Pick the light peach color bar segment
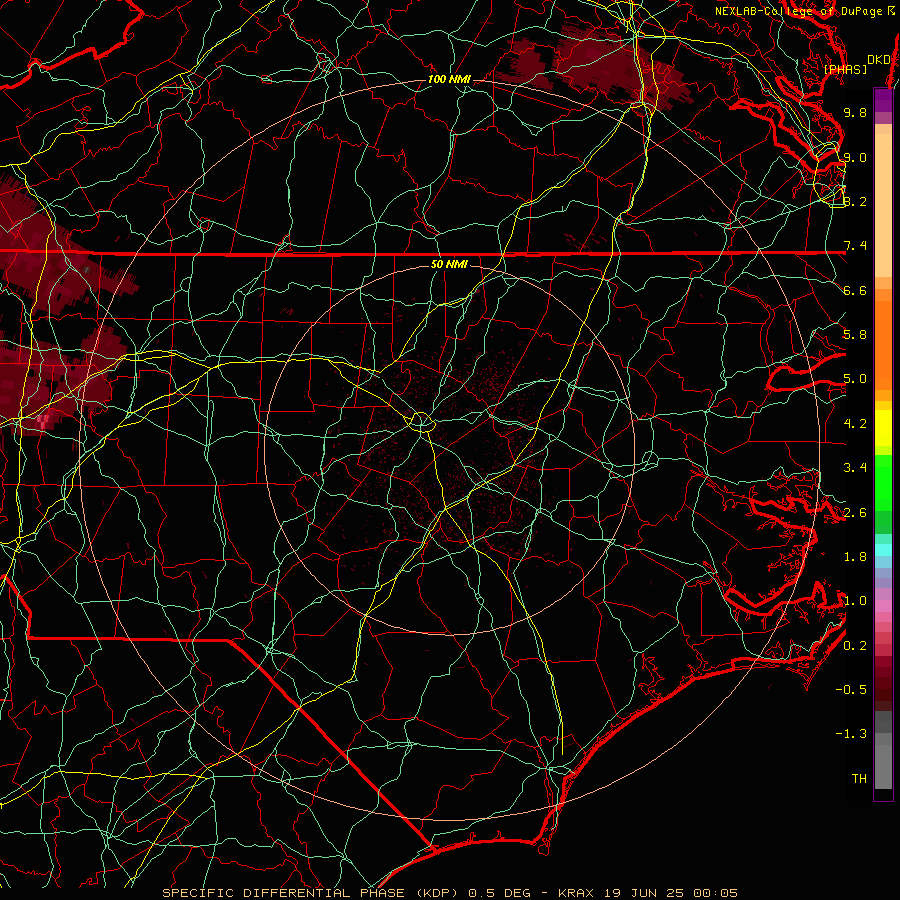Image resolution: width=900 pixels, height=900 pixels. point(883,205)
